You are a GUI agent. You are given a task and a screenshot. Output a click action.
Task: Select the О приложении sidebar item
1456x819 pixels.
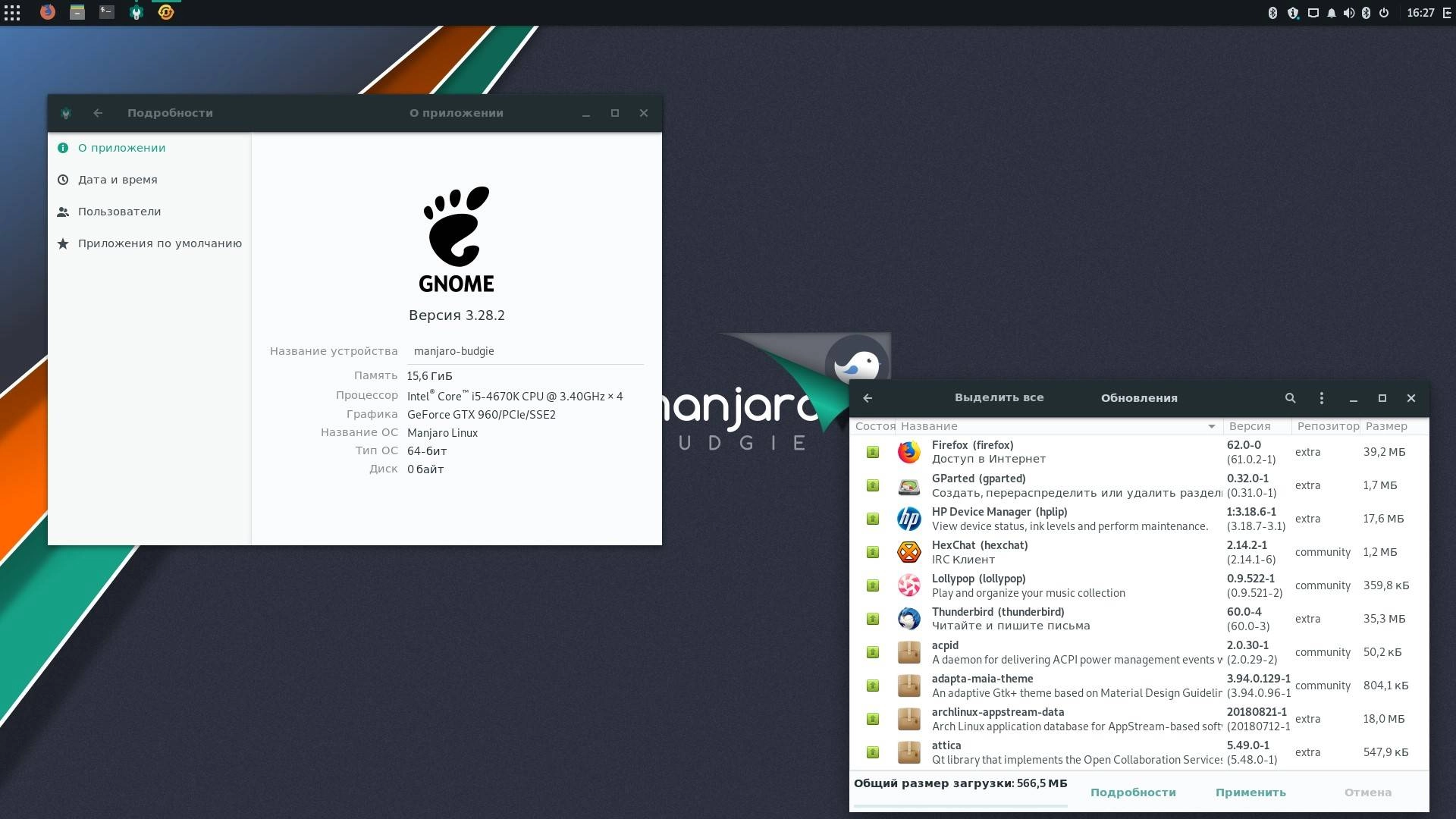point(149,148)
